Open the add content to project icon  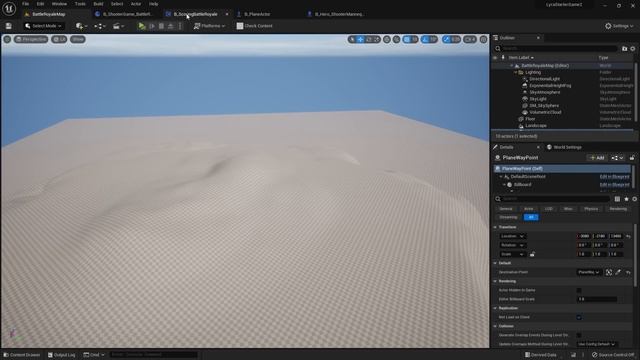81,26
